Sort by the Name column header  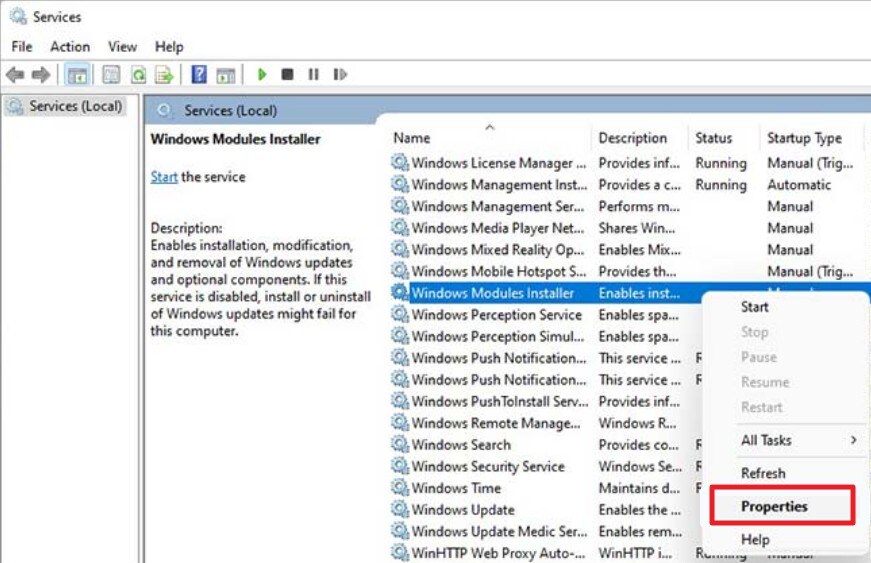pos(411,138)
